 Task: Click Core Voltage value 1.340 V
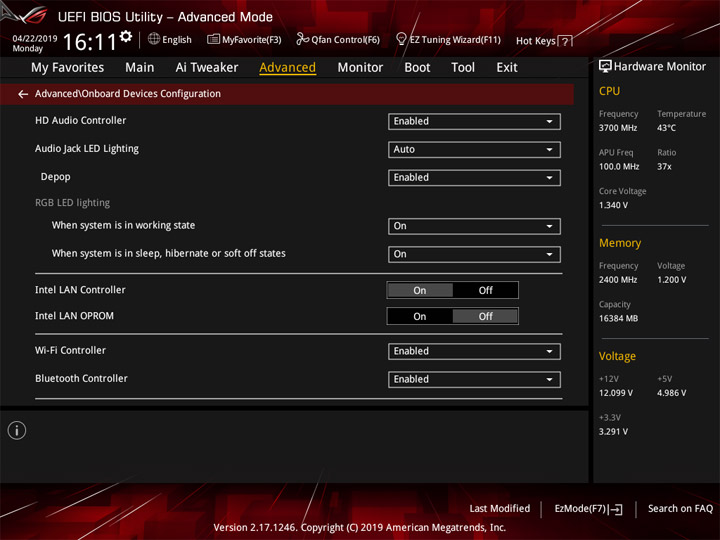(x=613, y=205)
